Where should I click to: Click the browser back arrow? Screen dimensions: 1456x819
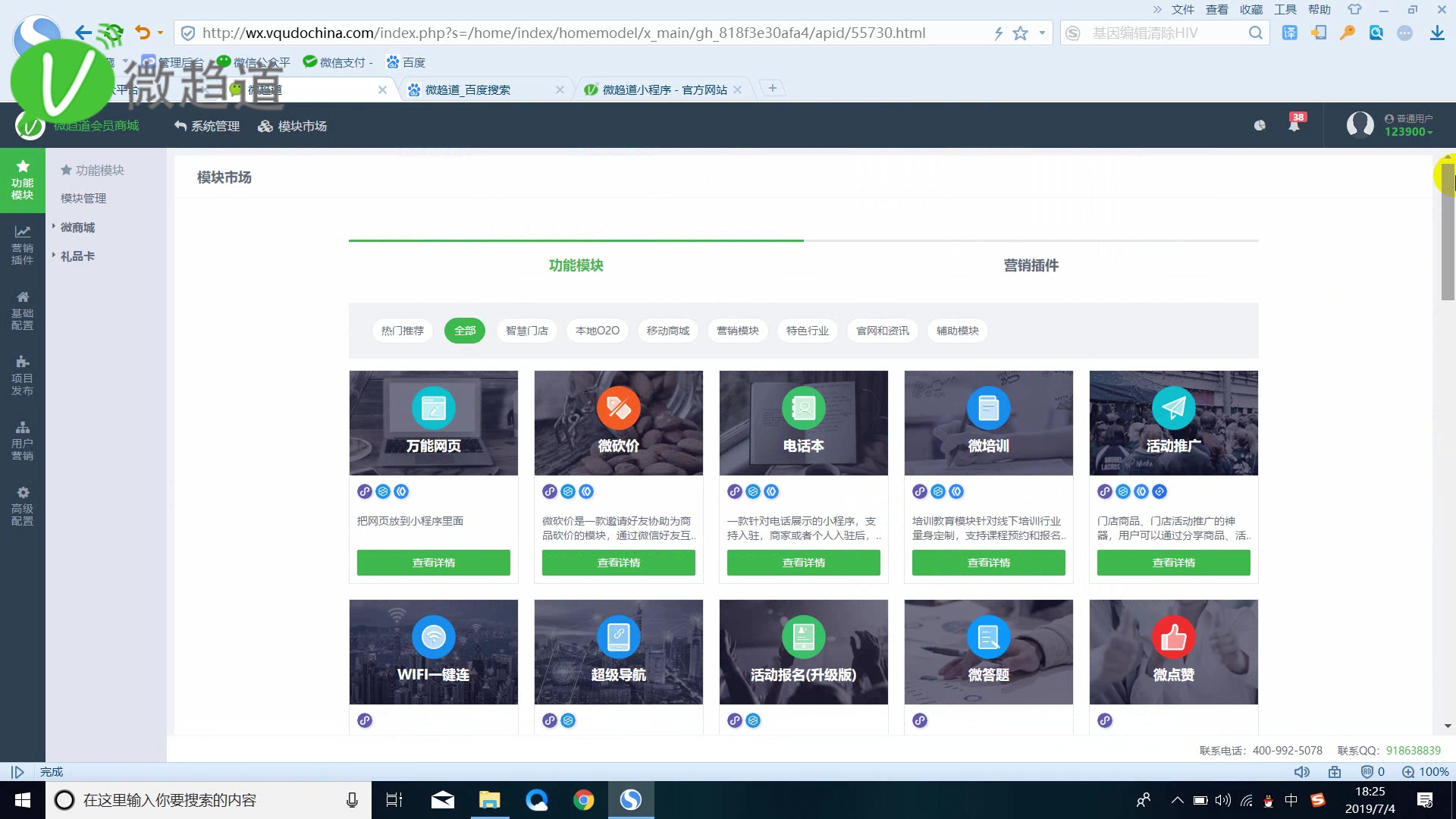pyautogui.click(x=83, y=33)
